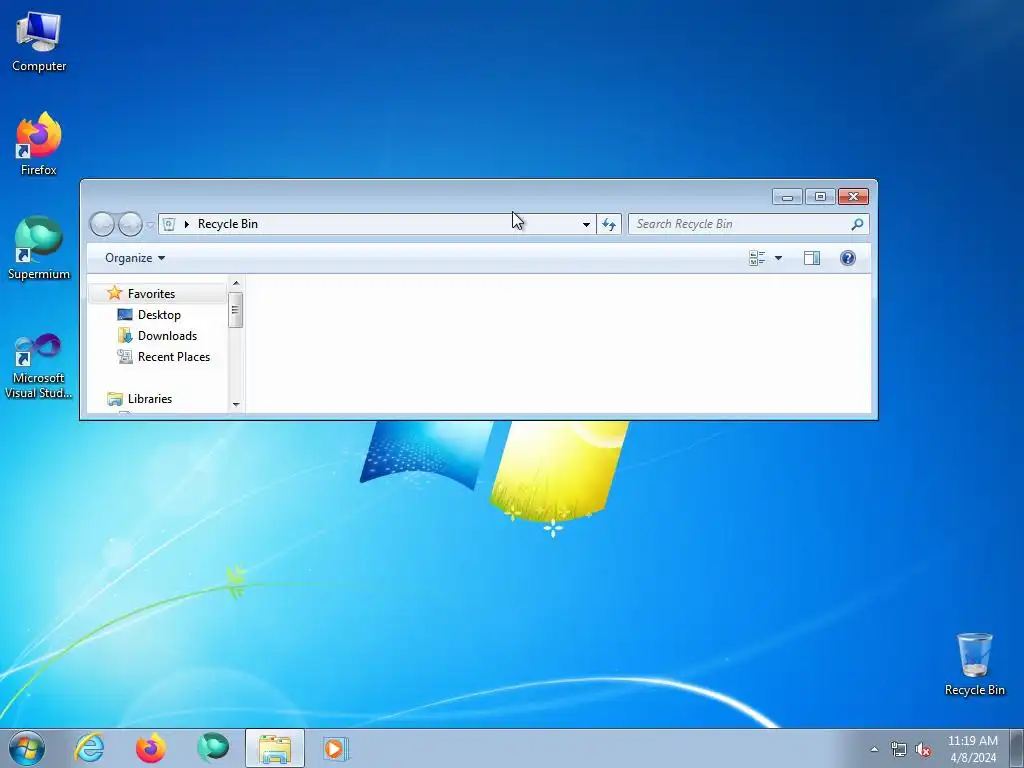
Task: Click the Show desktop button
Action: click(1017, 748)
